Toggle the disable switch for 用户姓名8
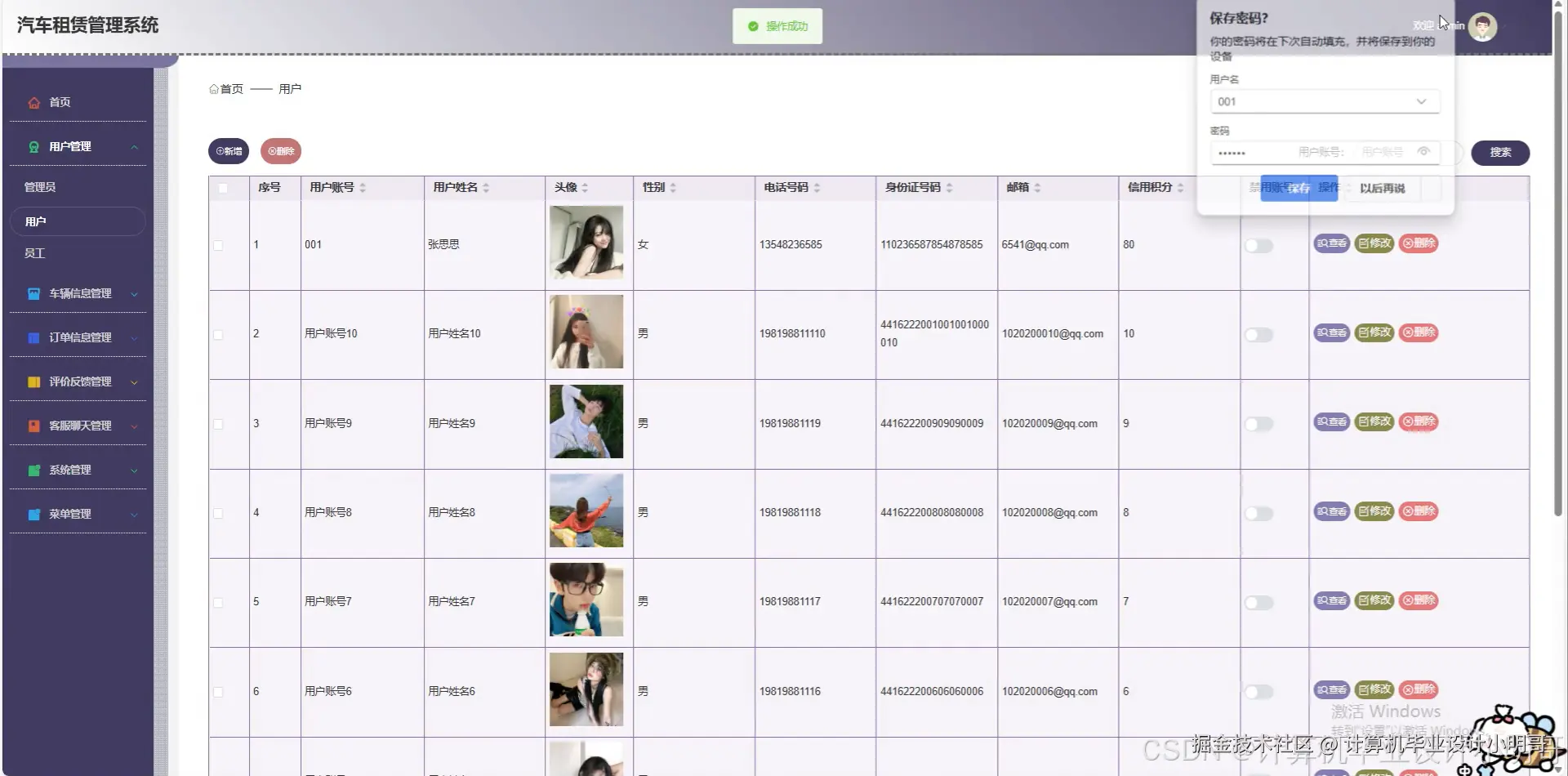 point(1258,514)
